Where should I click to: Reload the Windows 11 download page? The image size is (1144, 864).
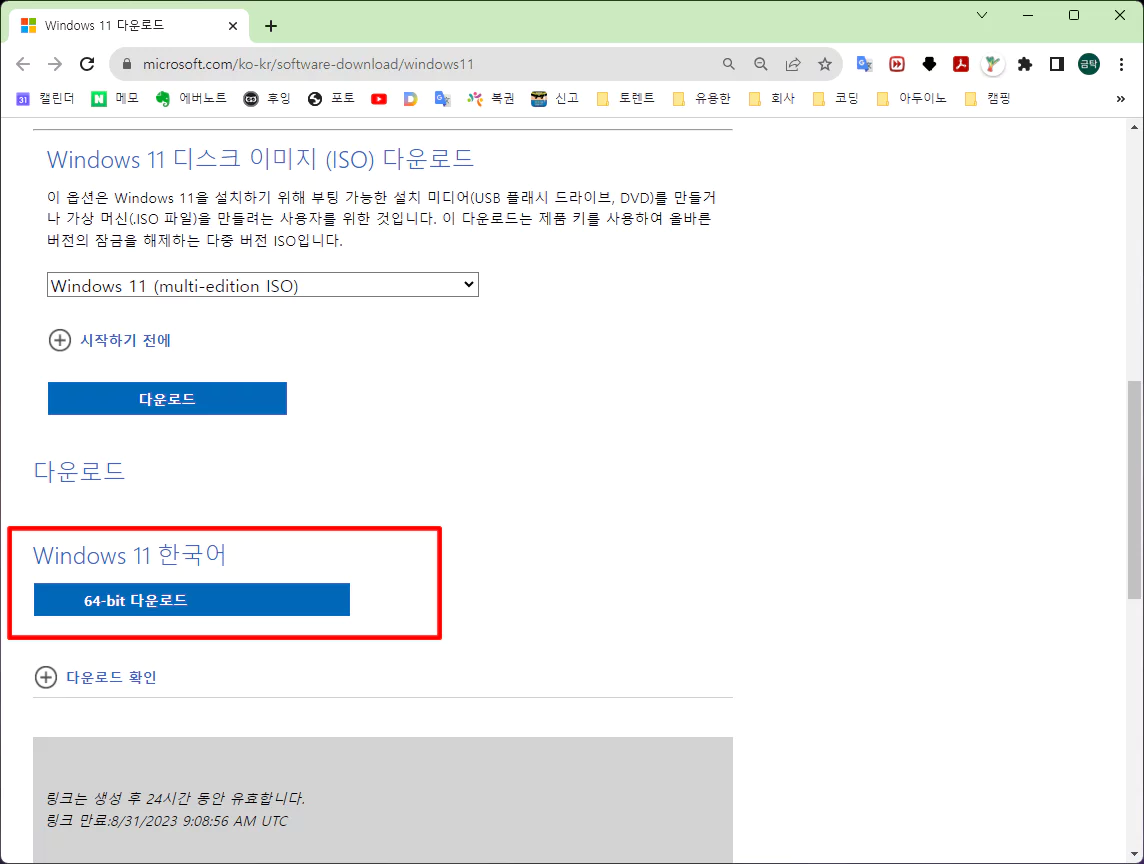(x=87, y=64)
